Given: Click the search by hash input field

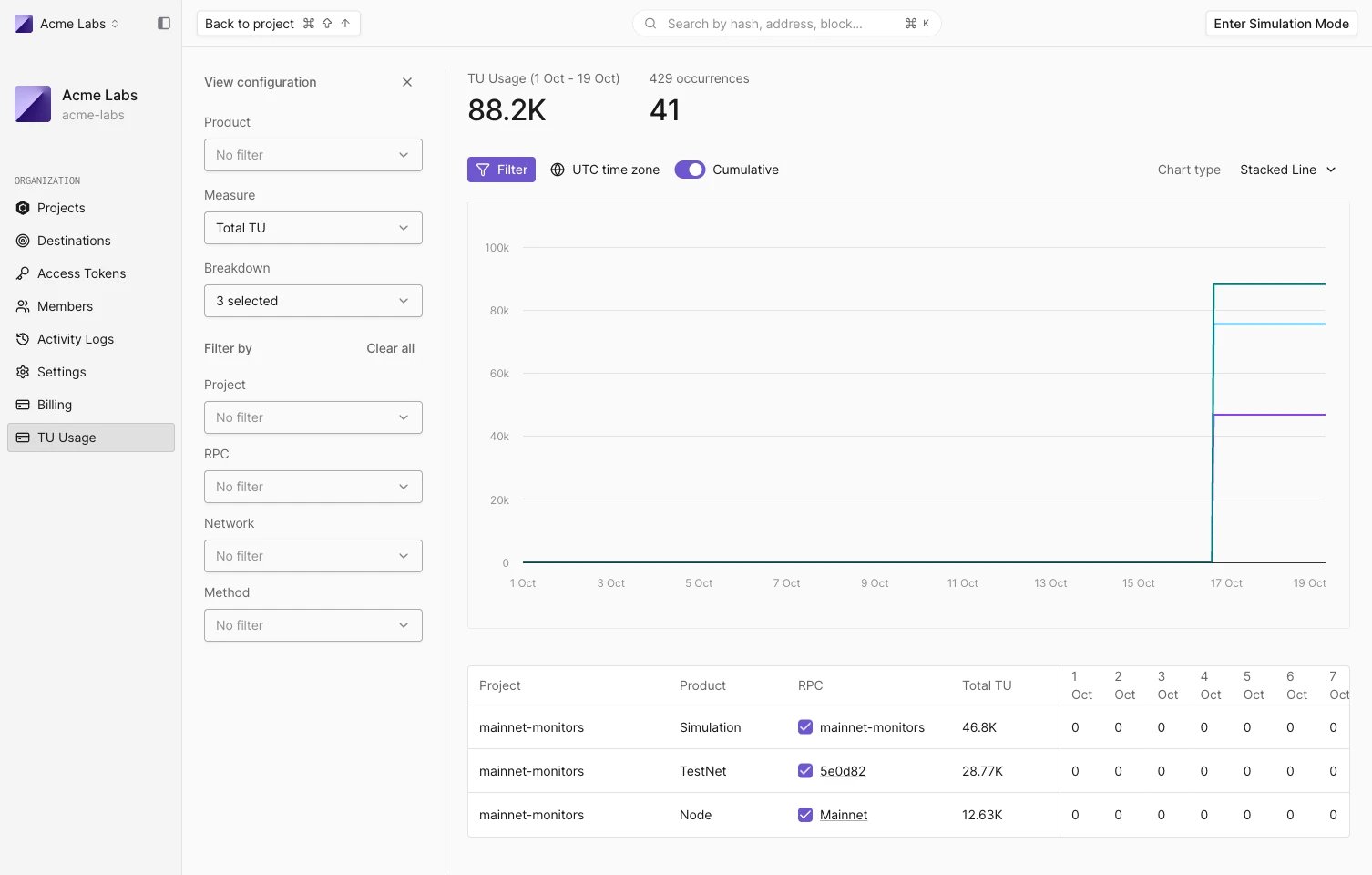Looking at the screenshot, I should pyautogui.click(x=787, y=24).
